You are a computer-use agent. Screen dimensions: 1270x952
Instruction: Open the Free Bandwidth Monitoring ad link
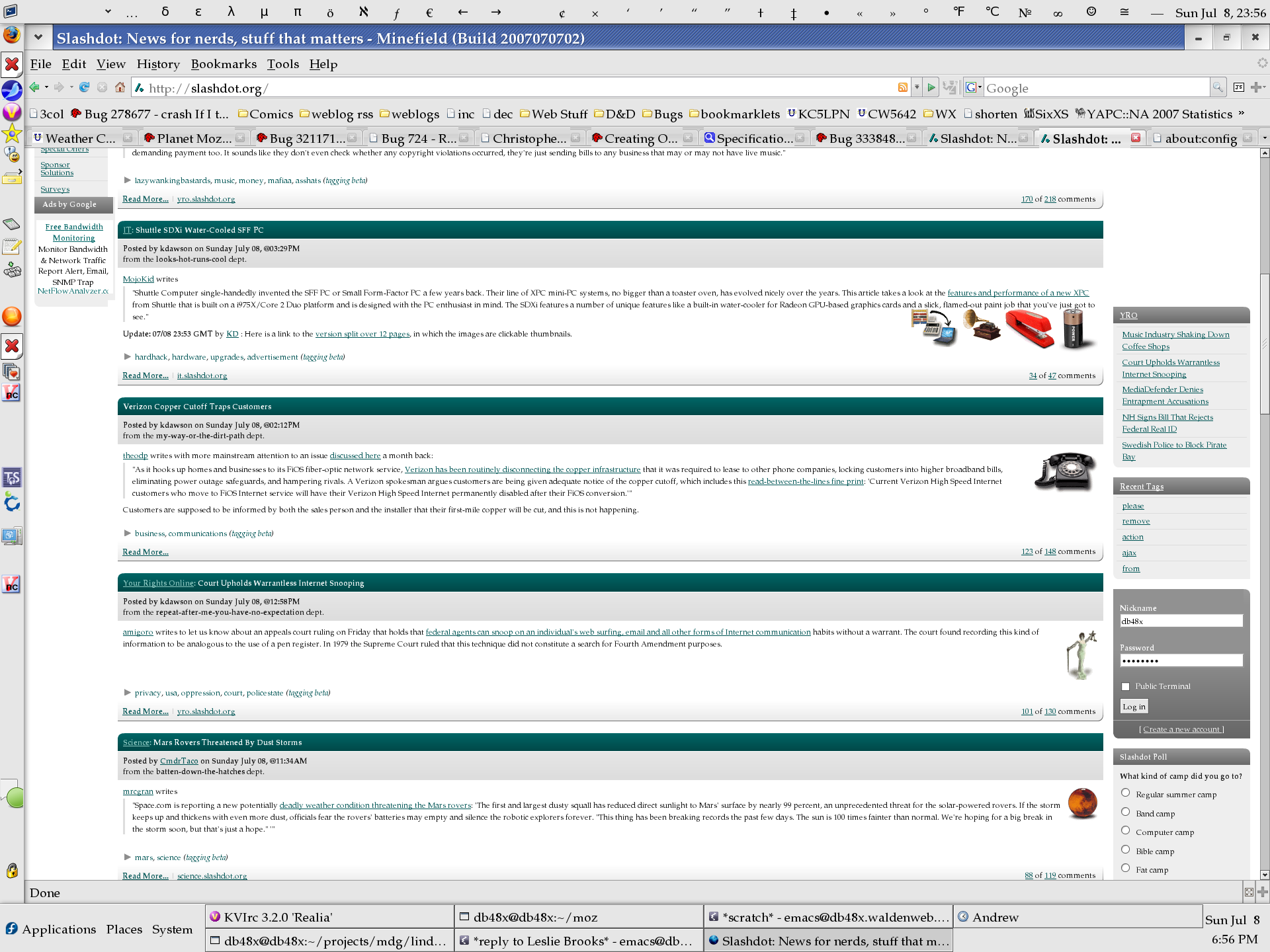[74, 232]
